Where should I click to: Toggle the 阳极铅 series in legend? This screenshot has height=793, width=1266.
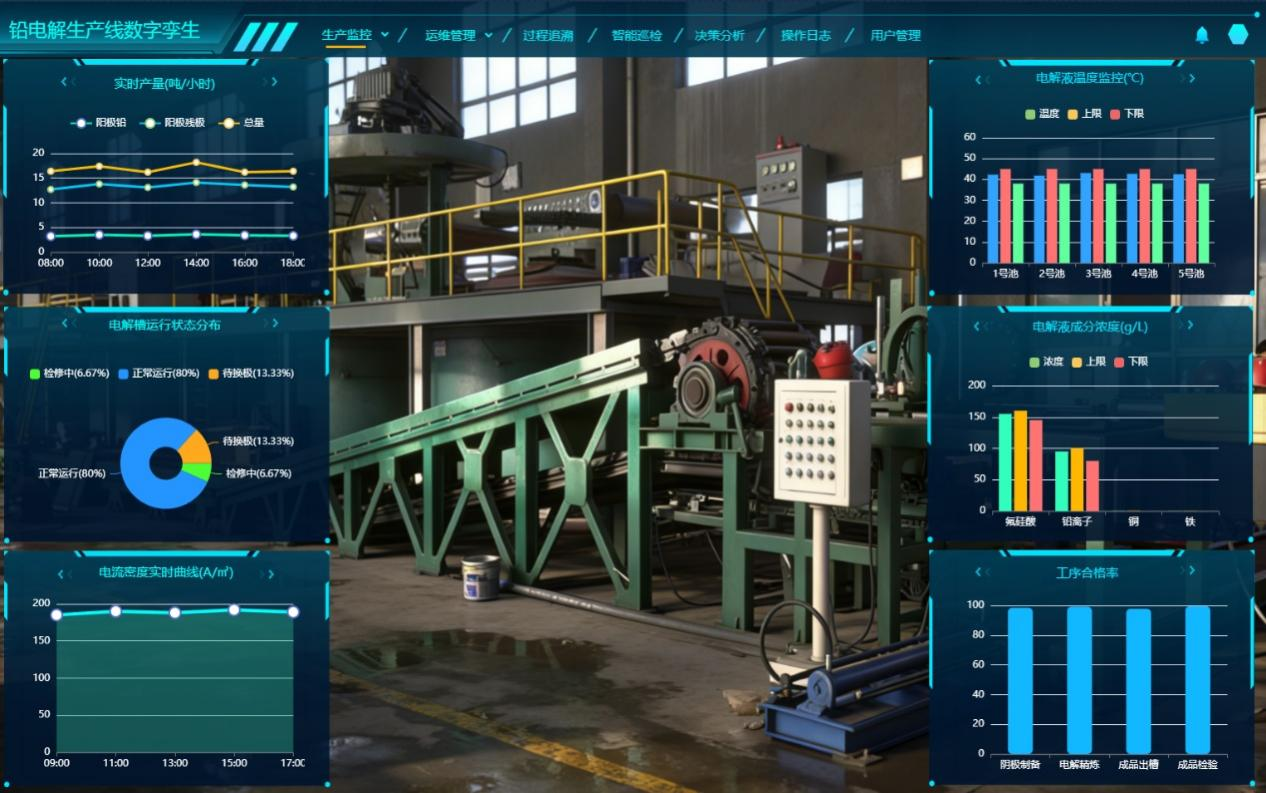click(99, 123)
